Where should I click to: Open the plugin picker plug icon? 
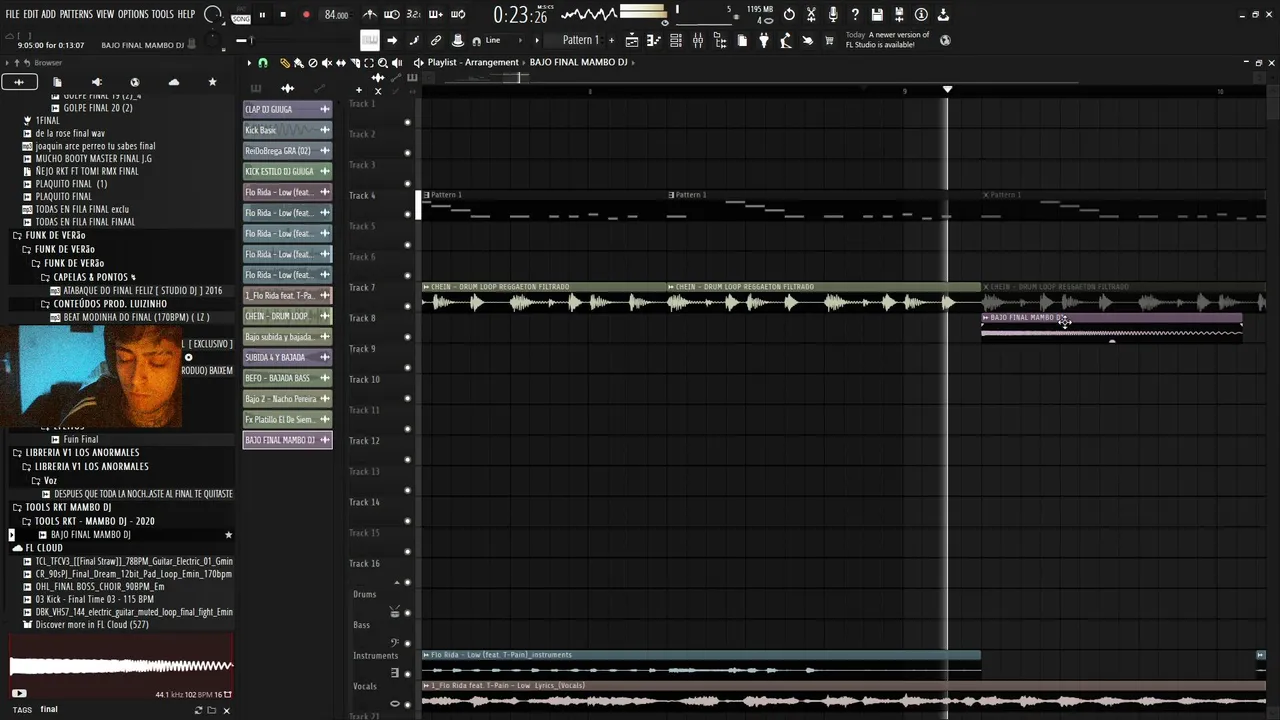[764, 41]
